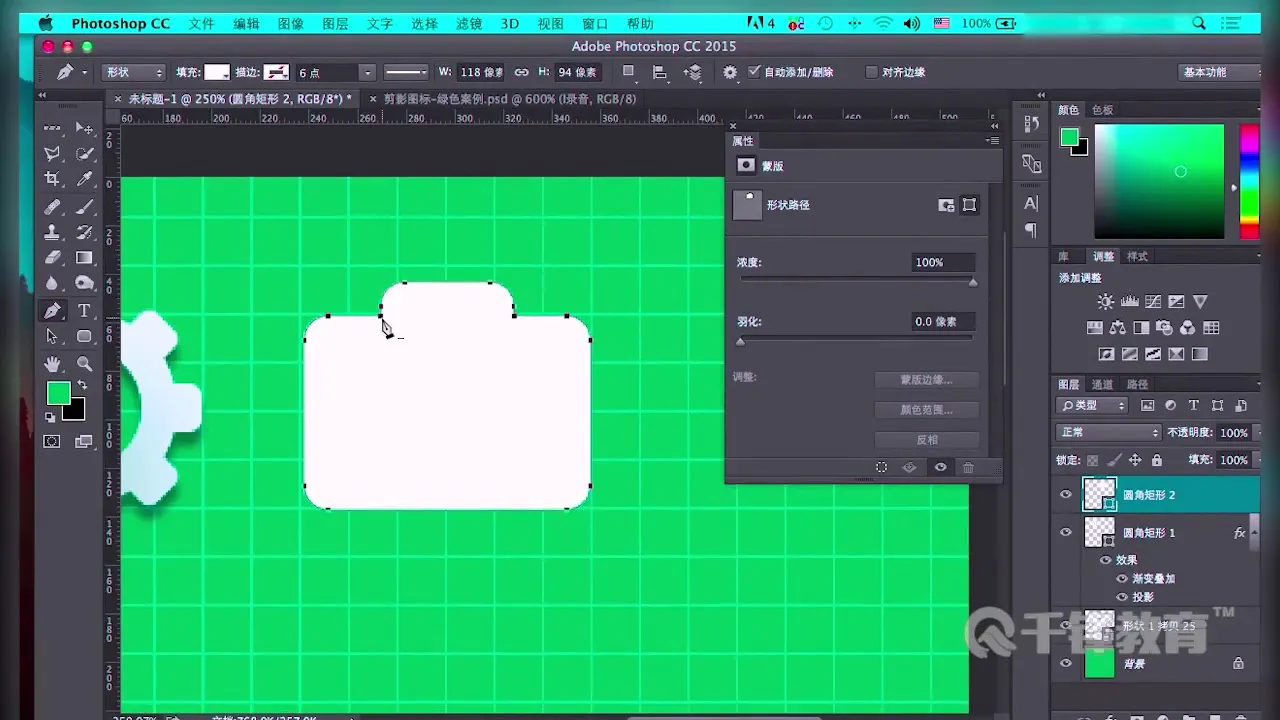Enable 对齐边缘 checkbox
The width and height of the screenshot is (1280, 720).
tap(871, 72)
